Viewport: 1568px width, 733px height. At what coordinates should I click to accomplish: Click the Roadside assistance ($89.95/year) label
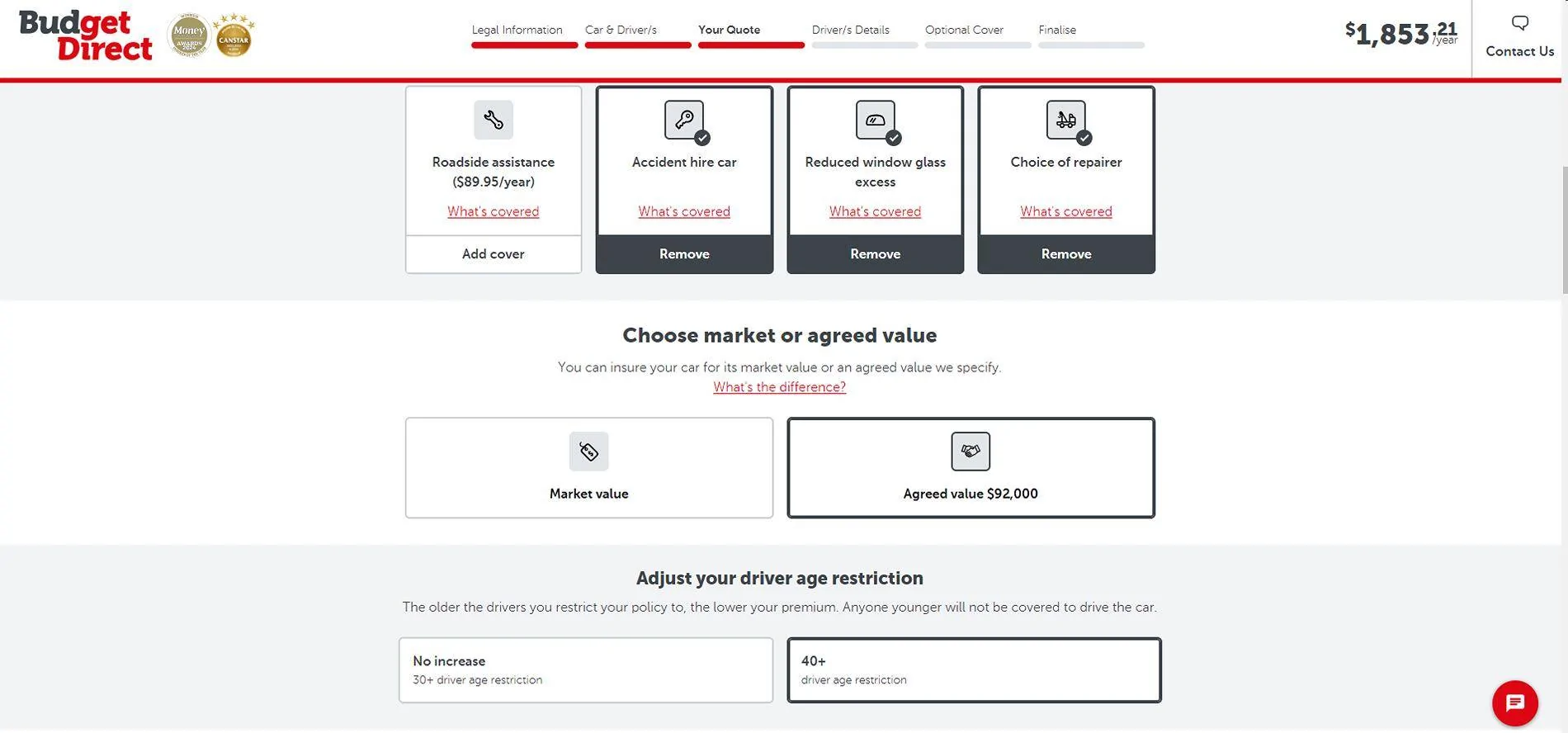494,172
